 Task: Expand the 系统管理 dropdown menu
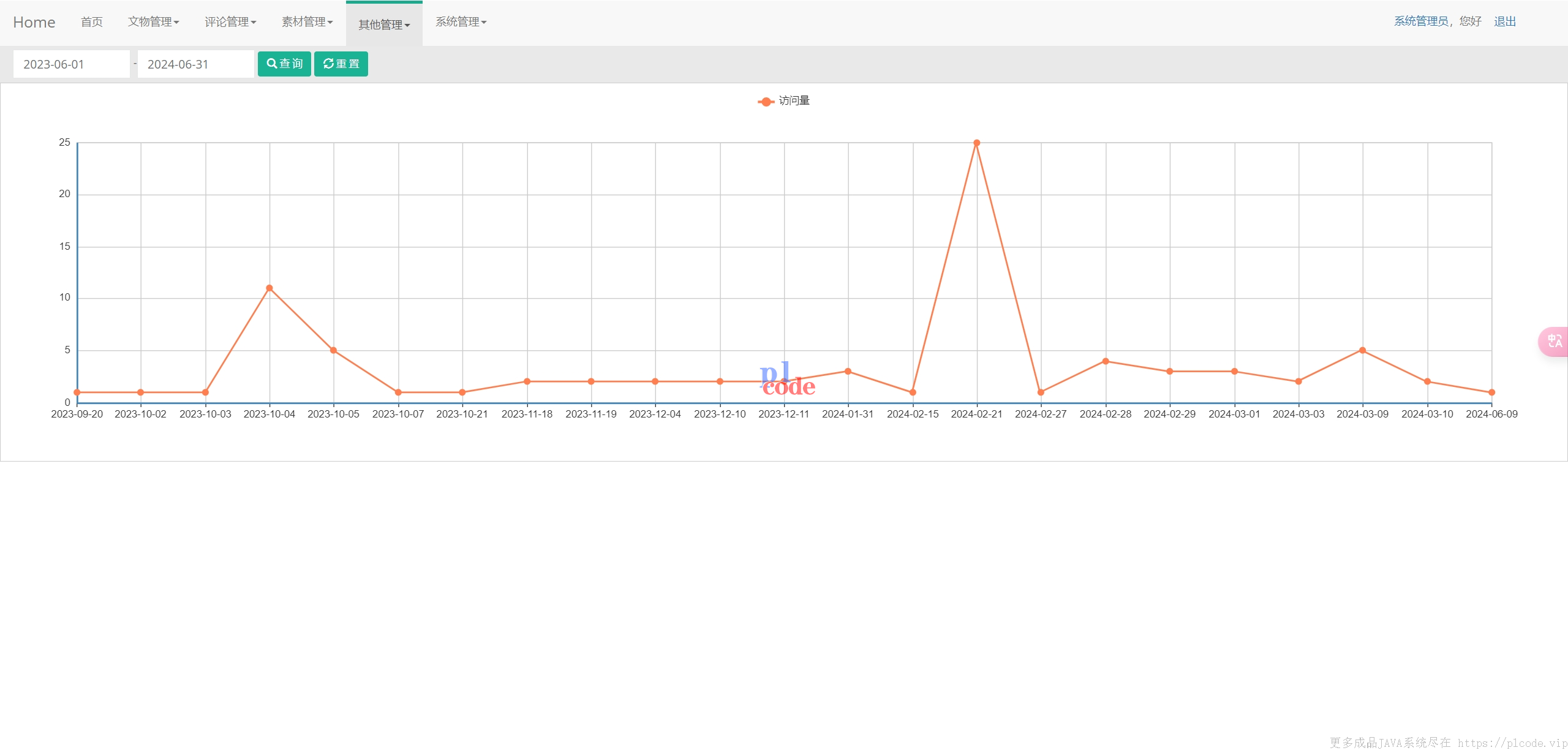(x=461, y=22)
